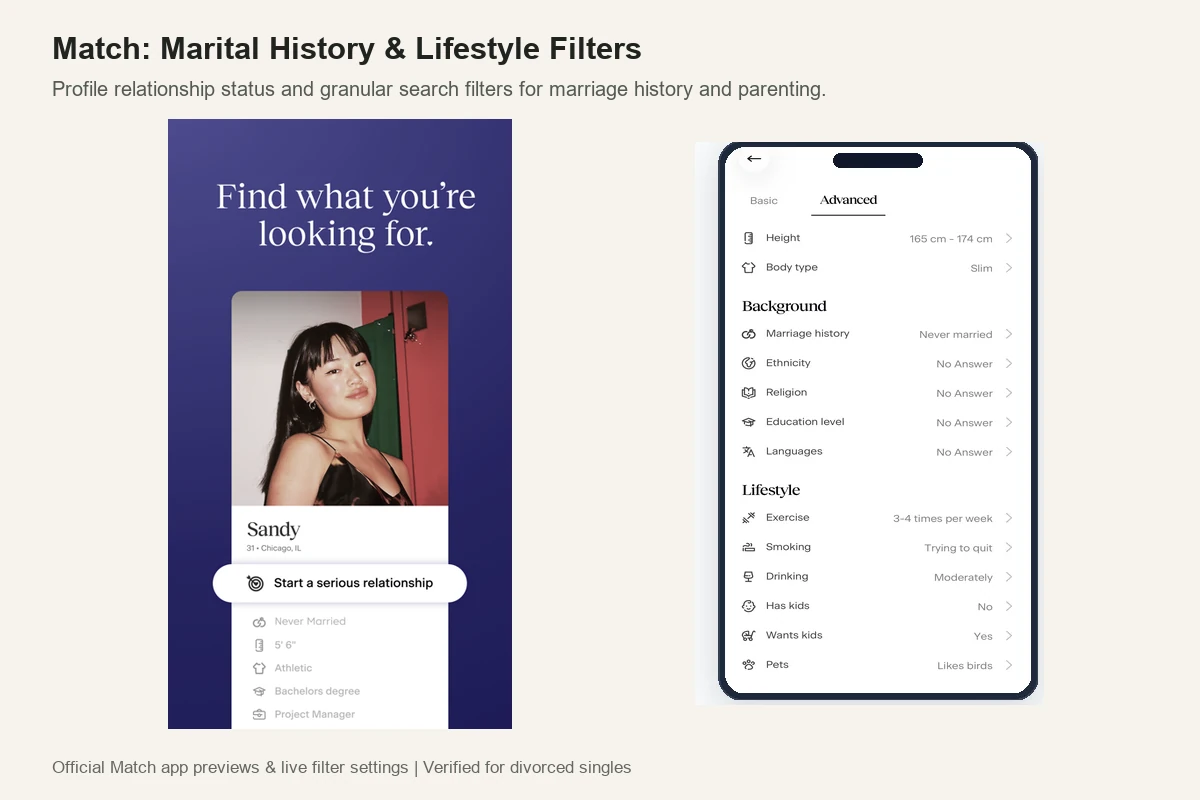Open Wants kids filter via its chevron
1200x800 pixels.
(x=1009, y=636)
